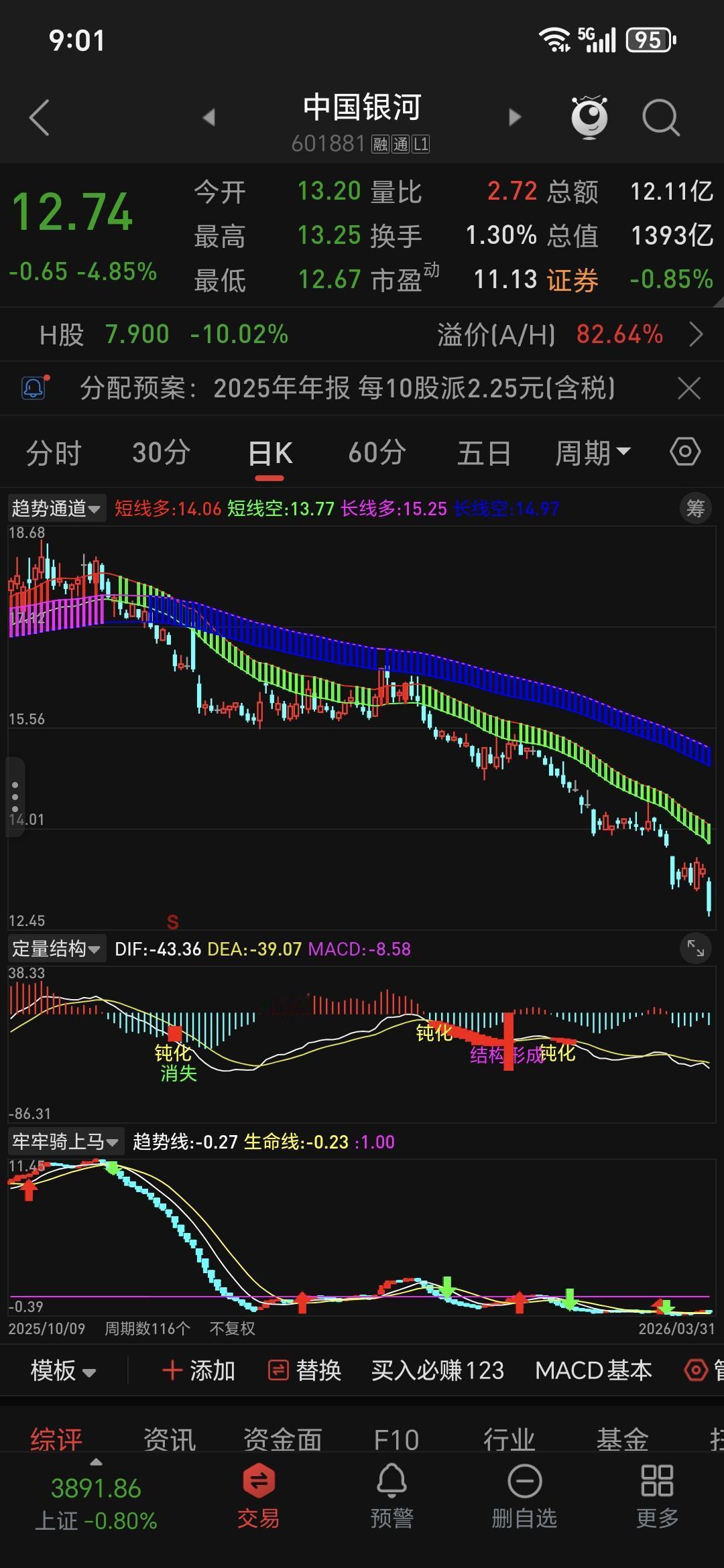Open the 资讯 news tab
Screen dimensions: 724x1568
point(169,1439)
